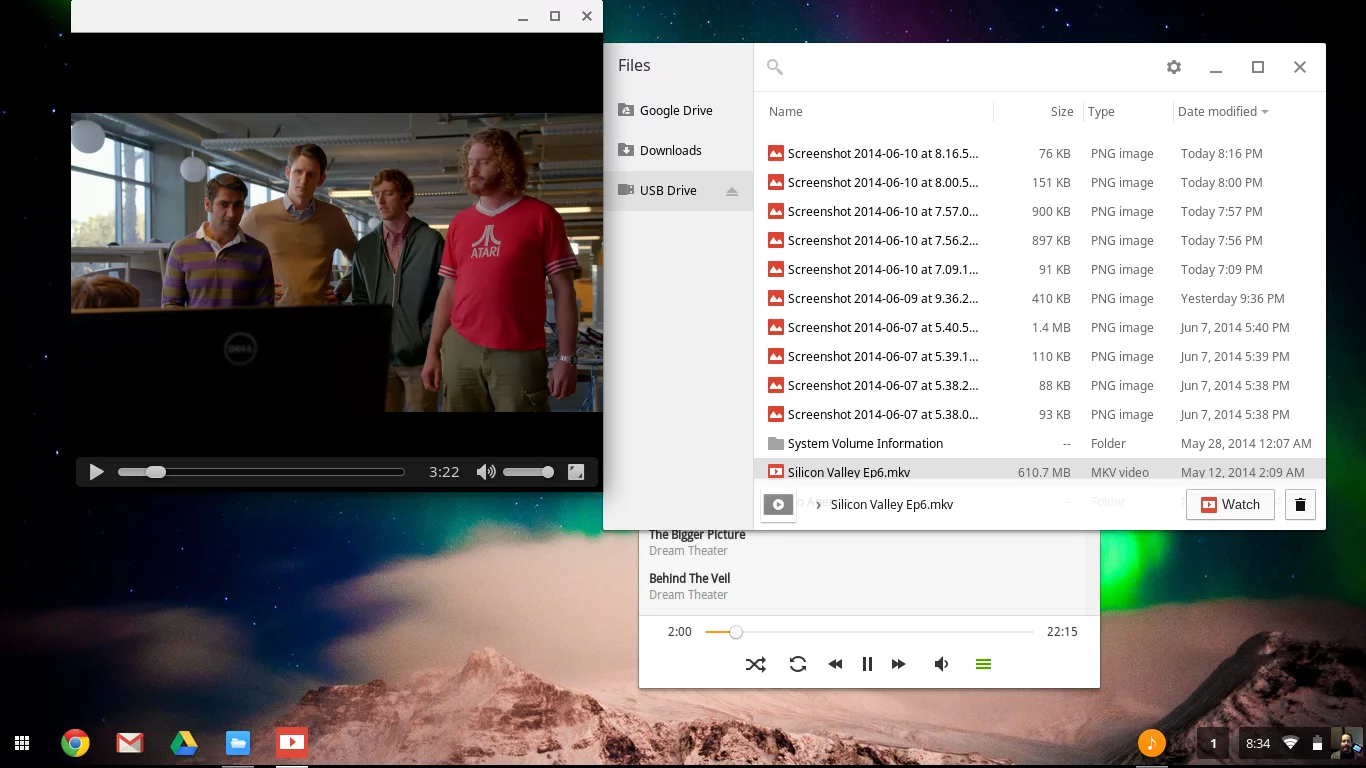The height and width of the screenshot is (768, 1366).
Task: Open search in the Files app
Action: (774, 66)
